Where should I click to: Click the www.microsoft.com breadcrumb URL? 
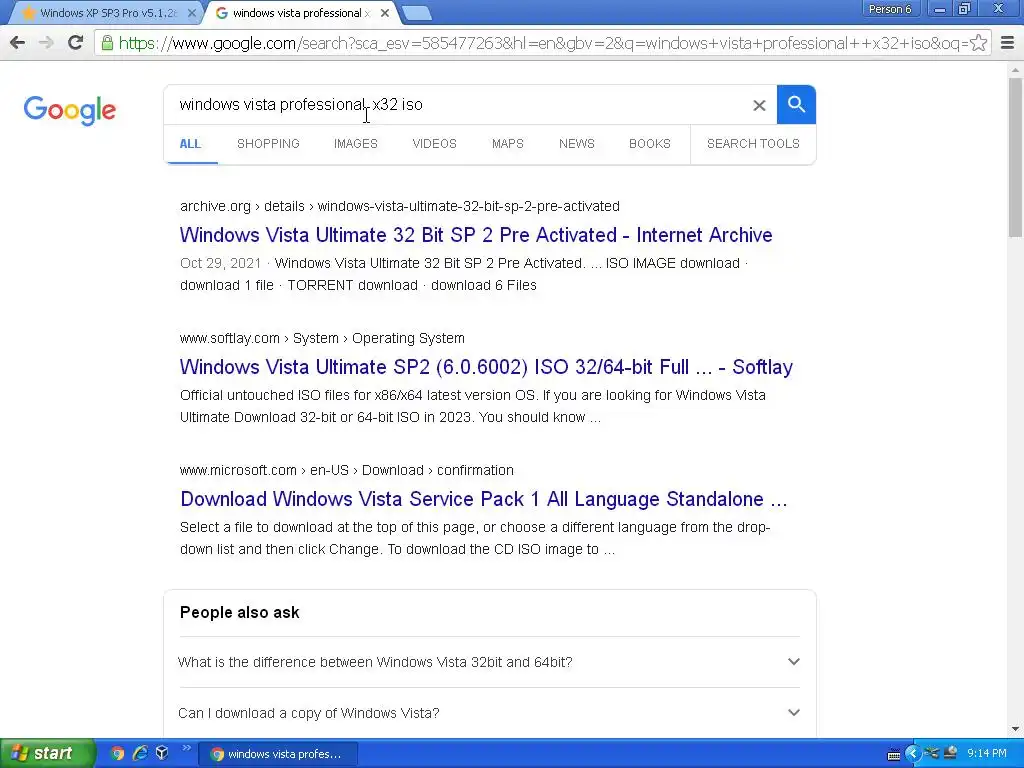347,470
